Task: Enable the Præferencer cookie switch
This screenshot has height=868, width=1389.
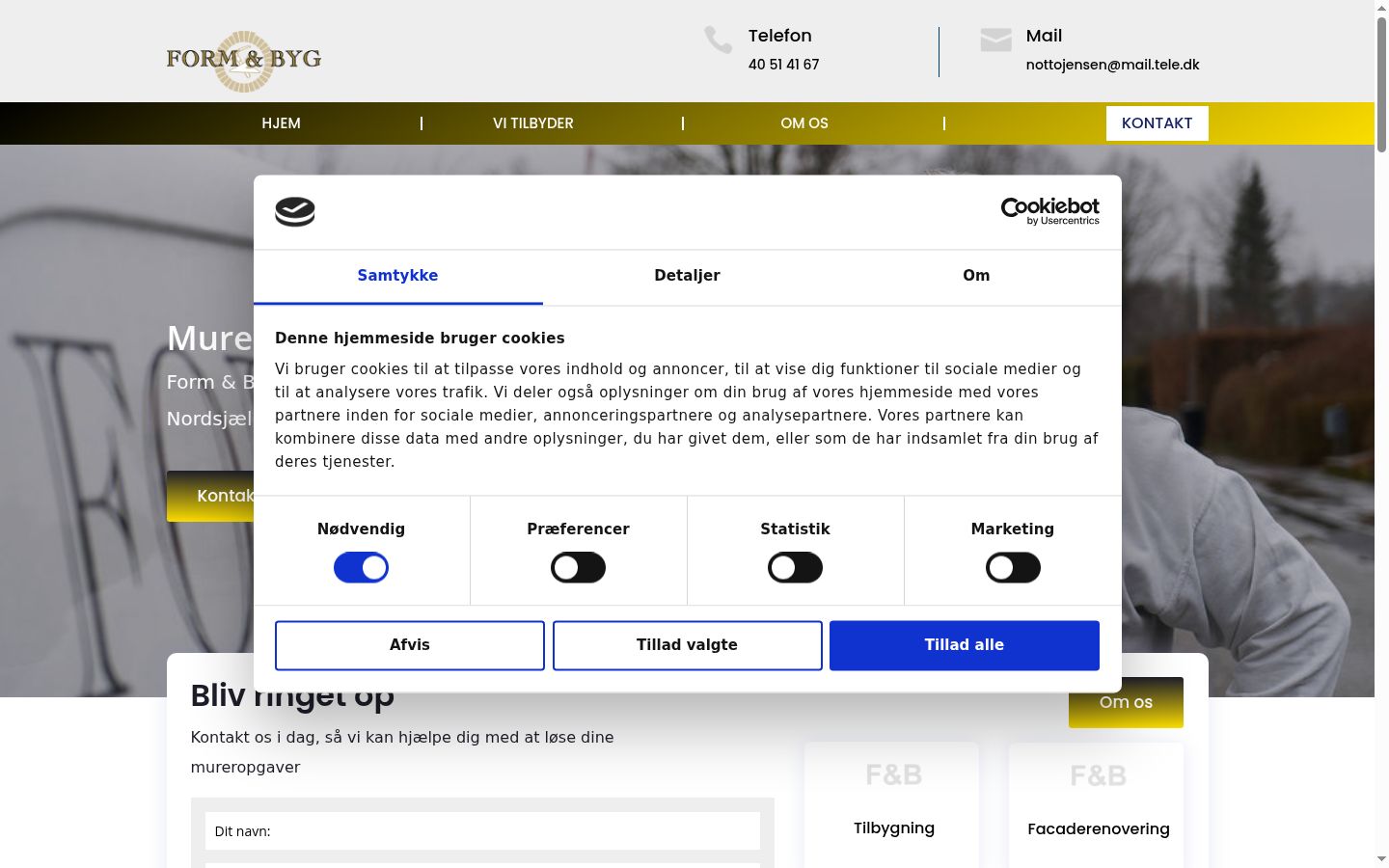Action: [x=579, y=568]
